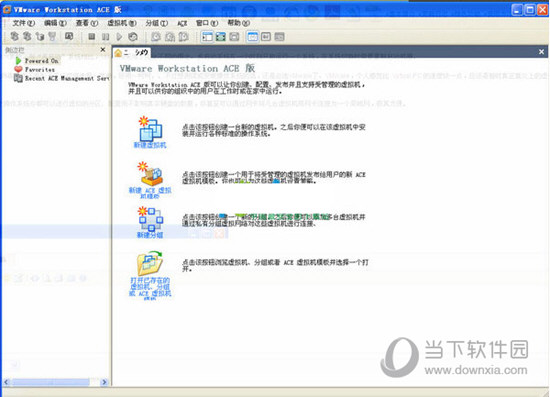550x397 pixels.
Task: Click the 新建虚拟机 link text
Action: tap(150, 145)
